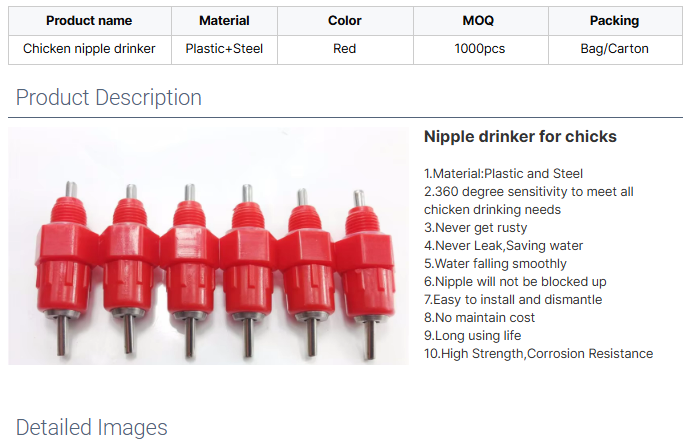Image resolution: width=692 pixels, height=443 pixels.
Task: Select the Red color value cell
Action: click(345, 49)
